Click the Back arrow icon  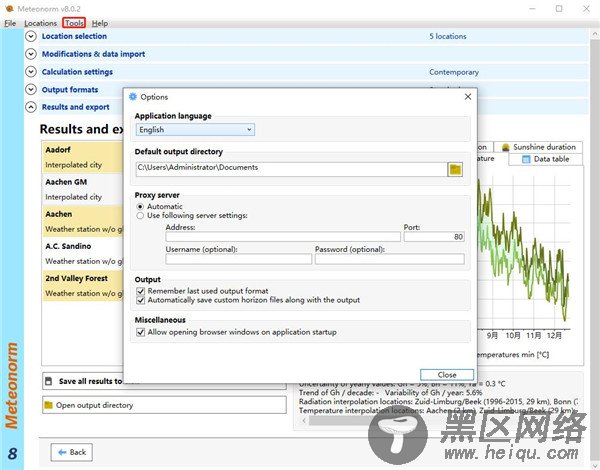click(62, 452)
